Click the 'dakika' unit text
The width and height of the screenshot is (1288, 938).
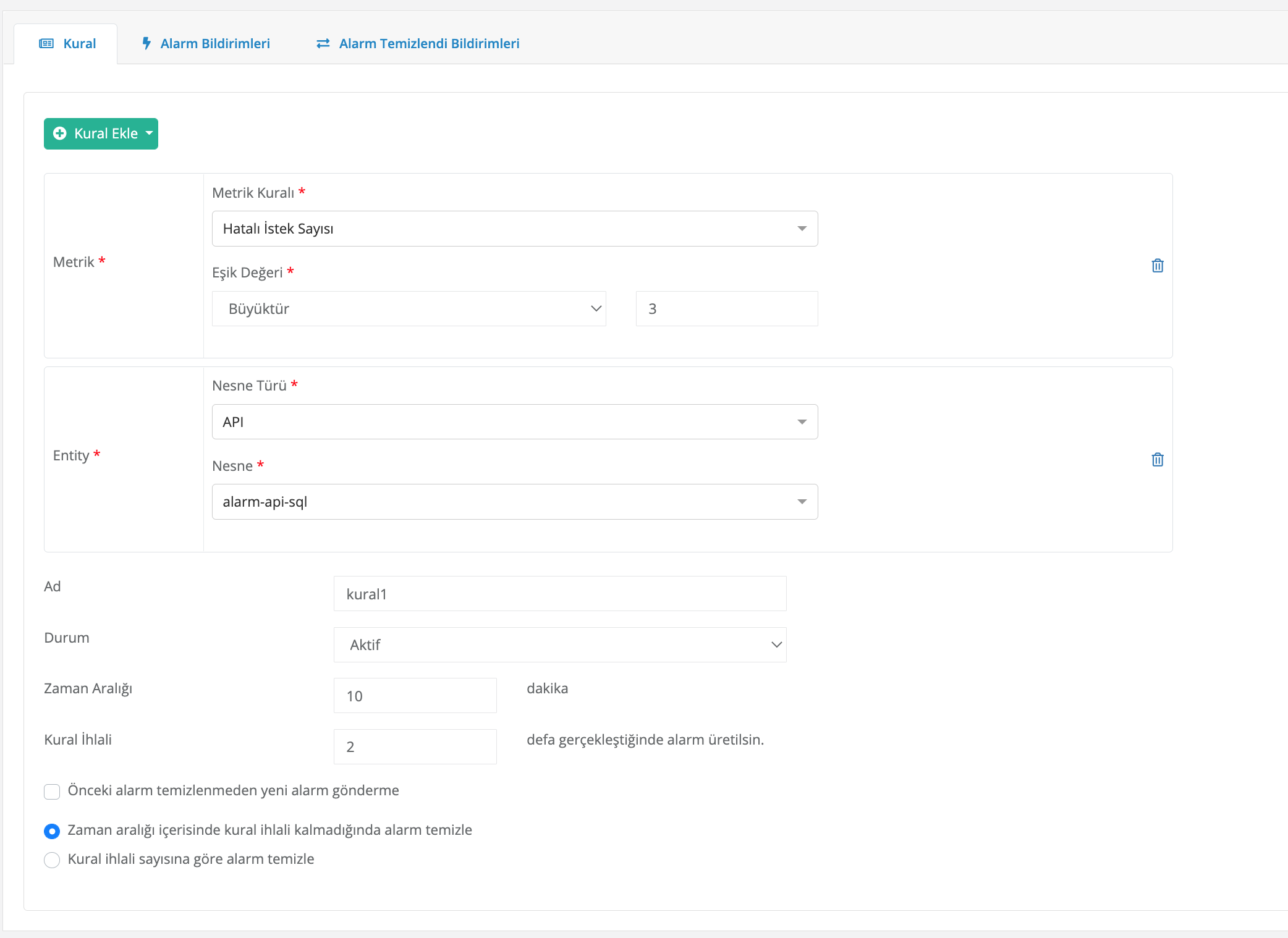pos(547,688)
